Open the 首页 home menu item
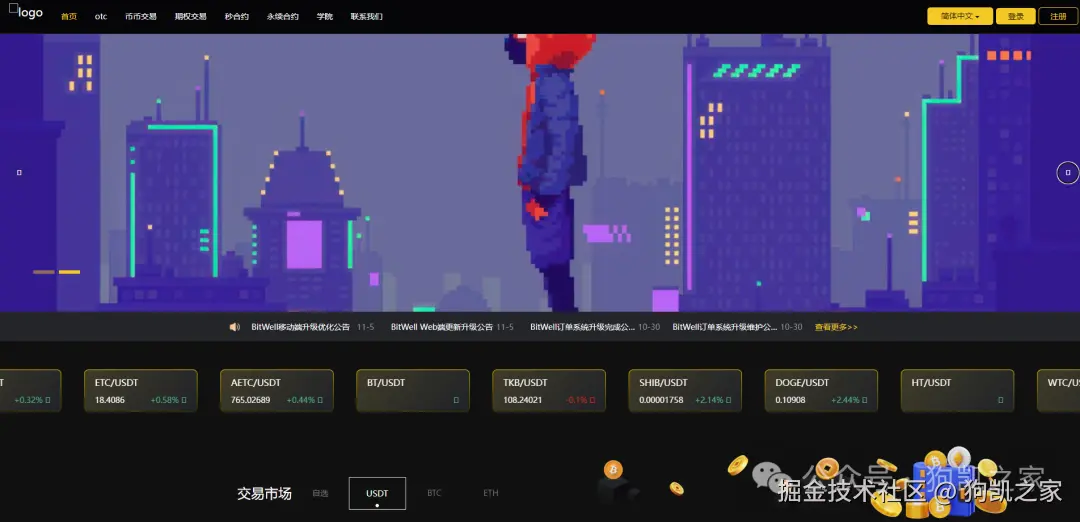This screenshot has height=522, width=1080. [x=69, y=17]
